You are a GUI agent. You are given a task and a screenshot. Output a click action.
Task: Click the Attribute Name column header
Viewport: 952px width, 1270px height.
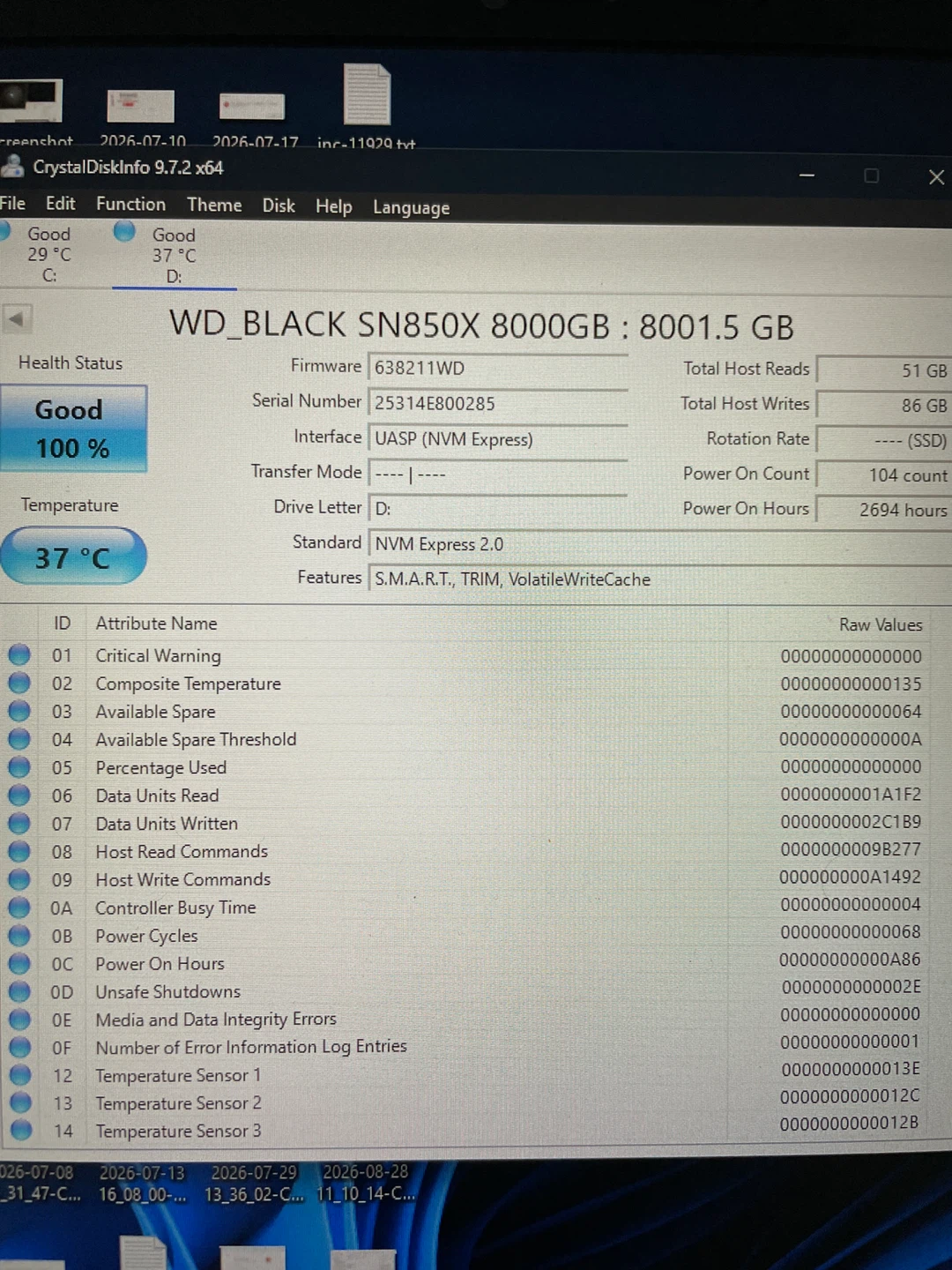tap(156, 623)
